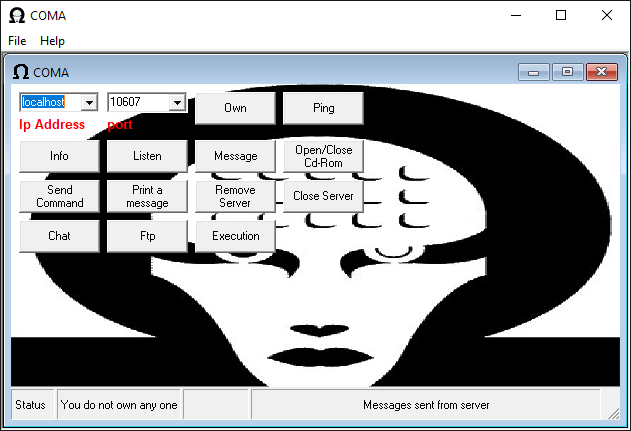The height and width of the screenshot is (431, 631).
Task: Click the Info button
Action: pos(59,156)
